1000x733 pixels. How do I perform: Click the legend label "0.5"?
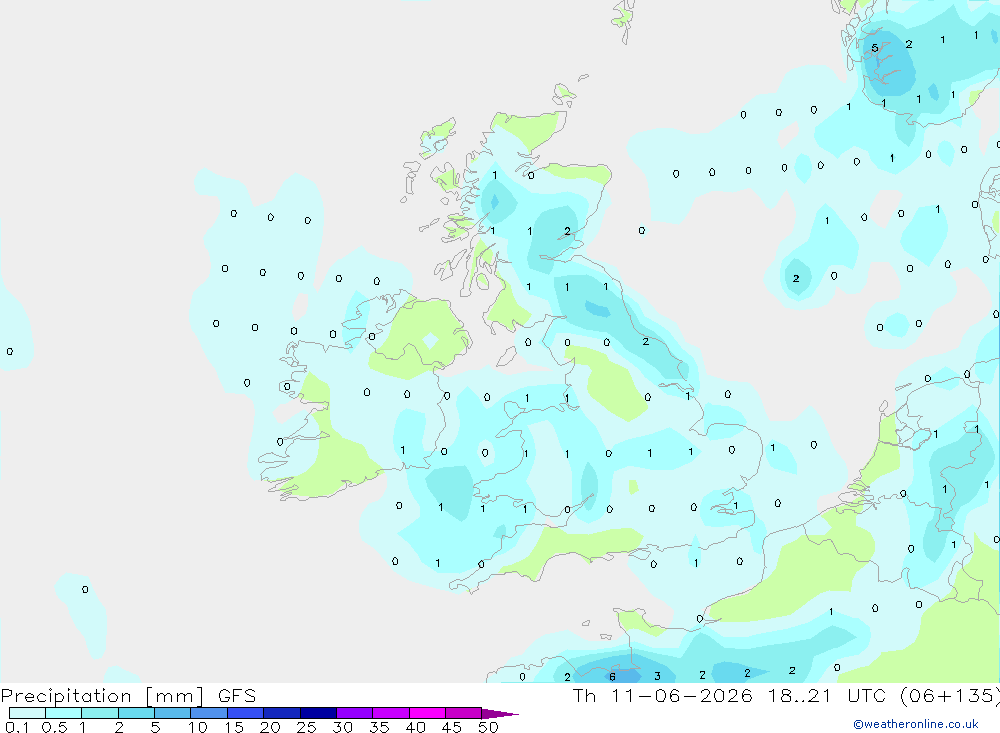coord(54,727)
